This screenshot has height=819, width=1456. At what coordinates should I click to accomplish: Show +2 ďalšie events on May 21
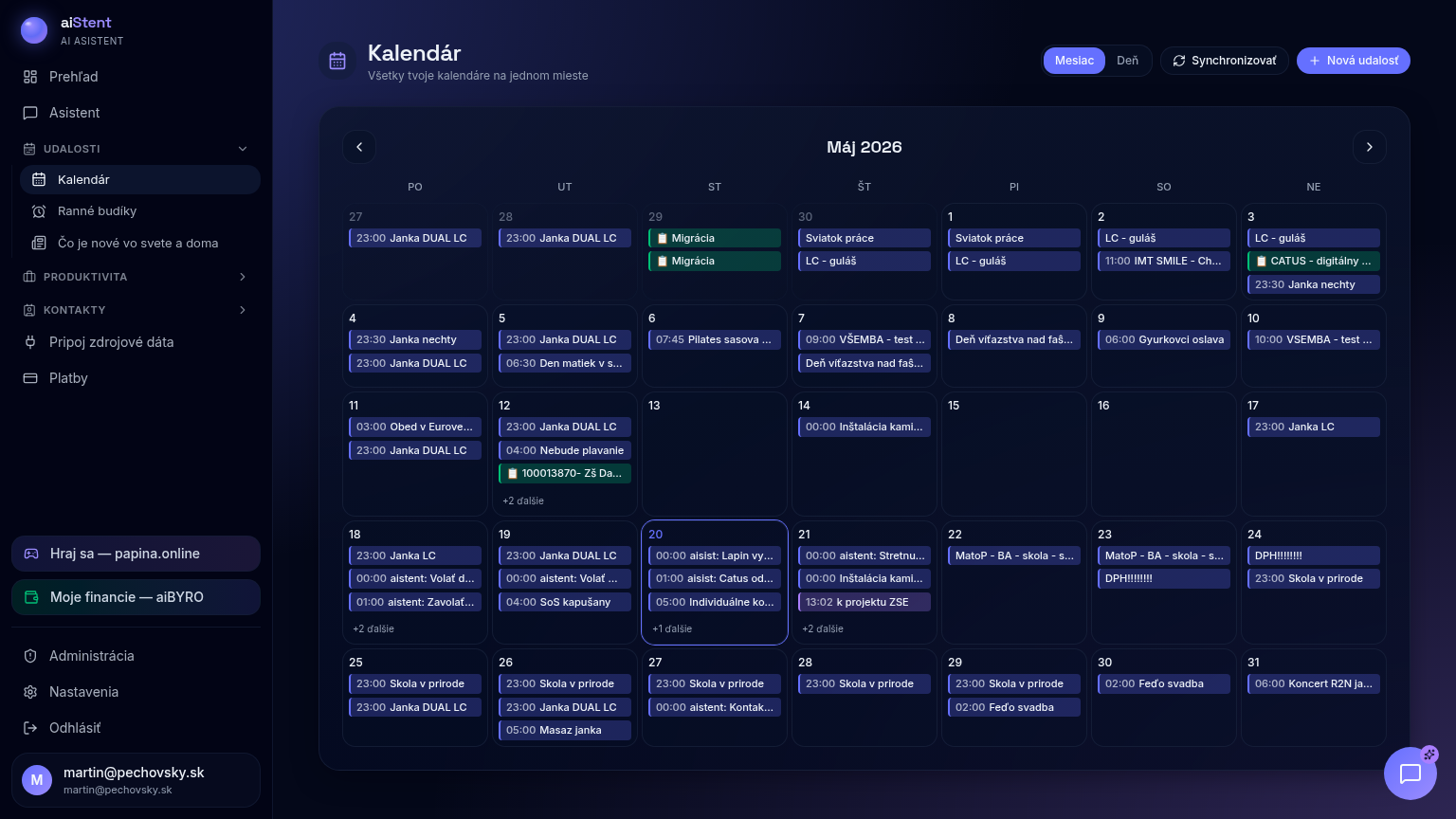coord(823,628)
